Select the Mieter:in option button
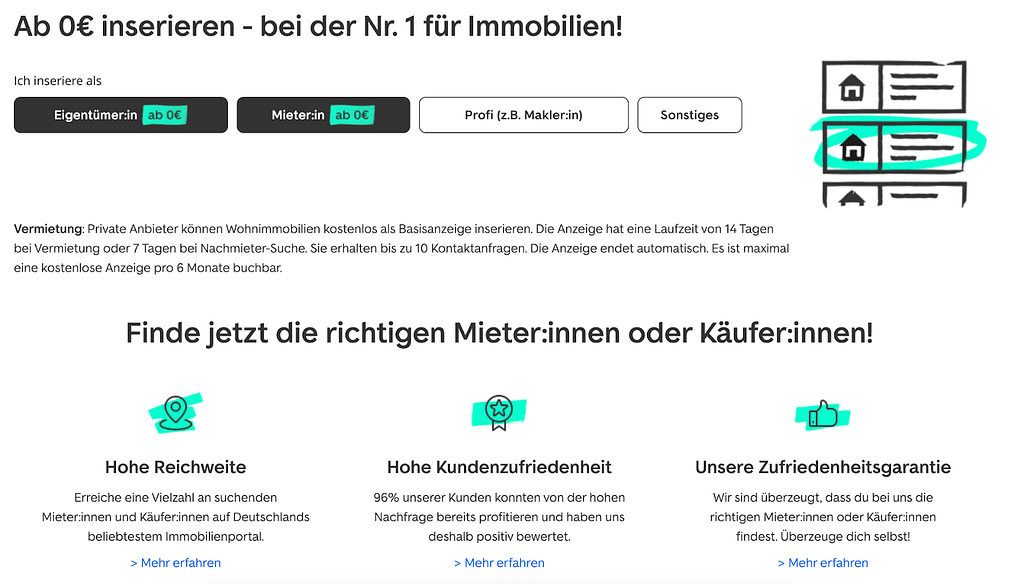This screenshot has height=584, width=1024. tap(323, 115)
